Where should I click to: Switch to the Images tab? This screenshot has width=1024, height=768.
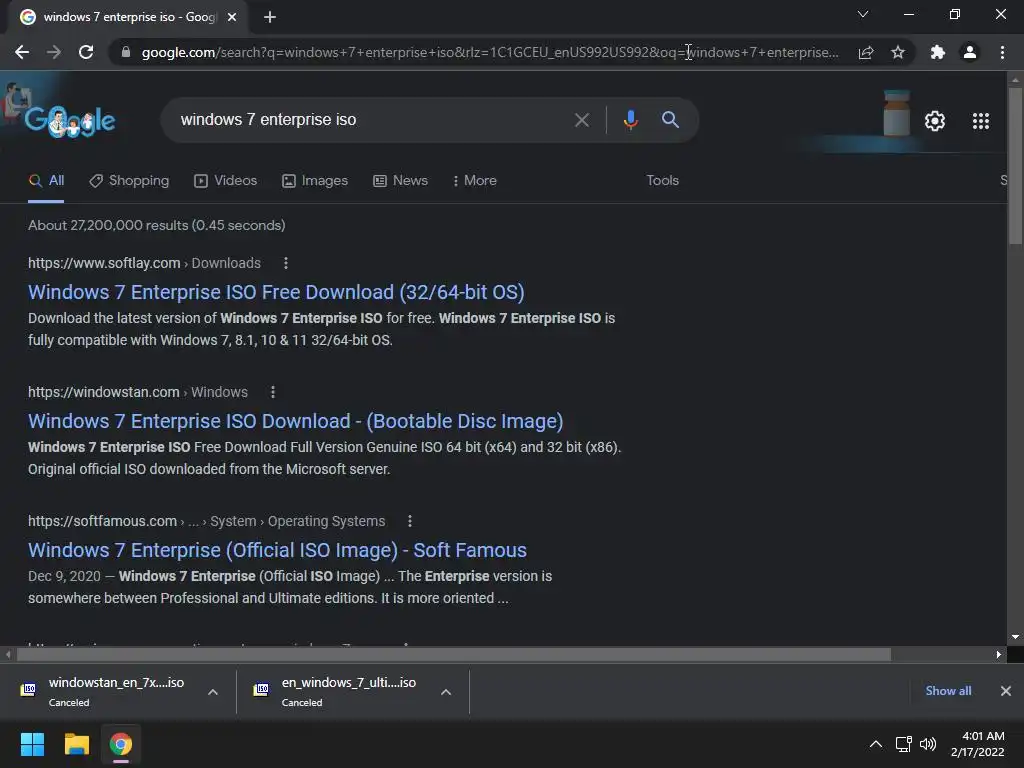315,180
